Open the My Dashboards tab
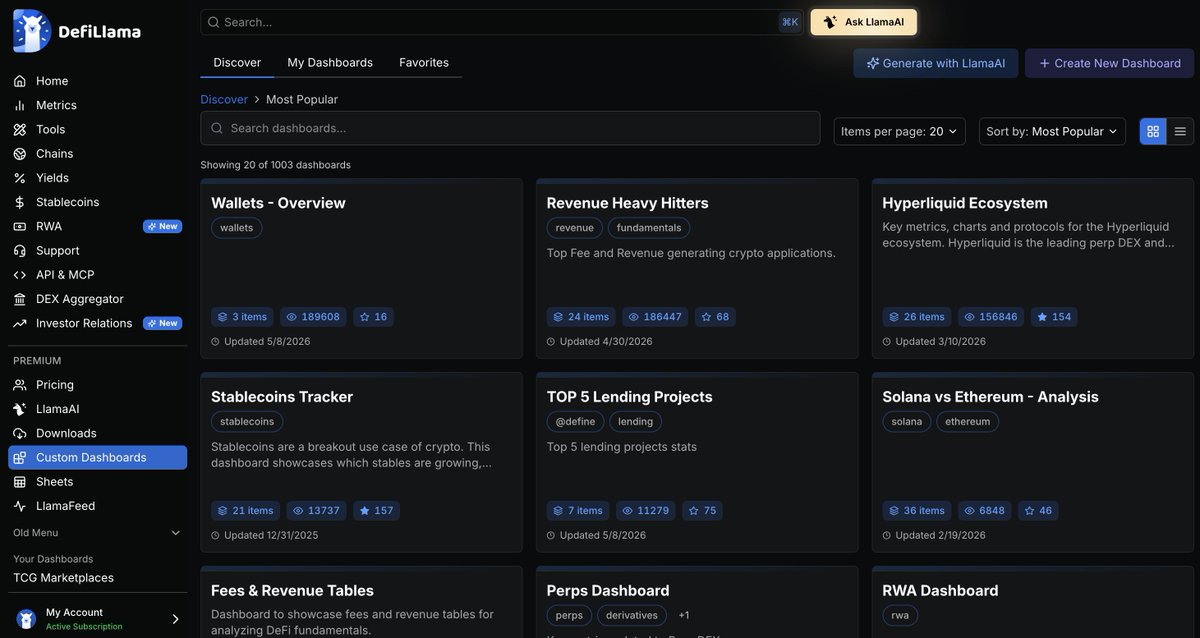The width and height of the screenshot is (1200, 638). coord(330,62)
